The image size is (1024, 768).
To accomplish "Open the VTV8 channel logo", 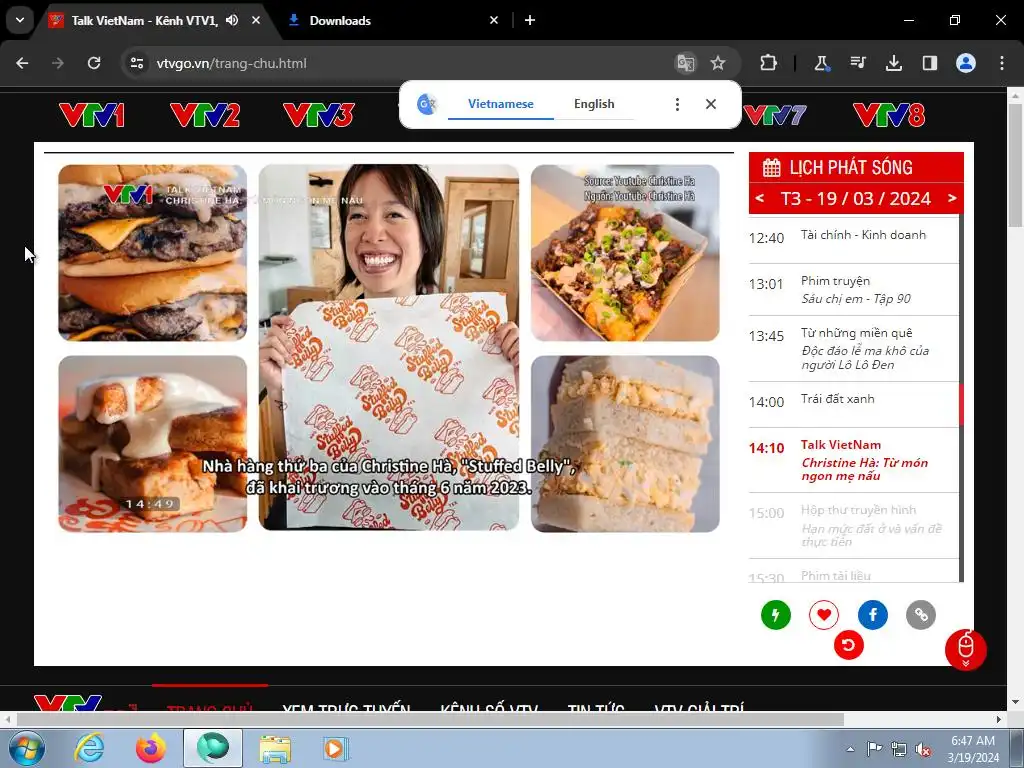I will click(x=889, y=115).
